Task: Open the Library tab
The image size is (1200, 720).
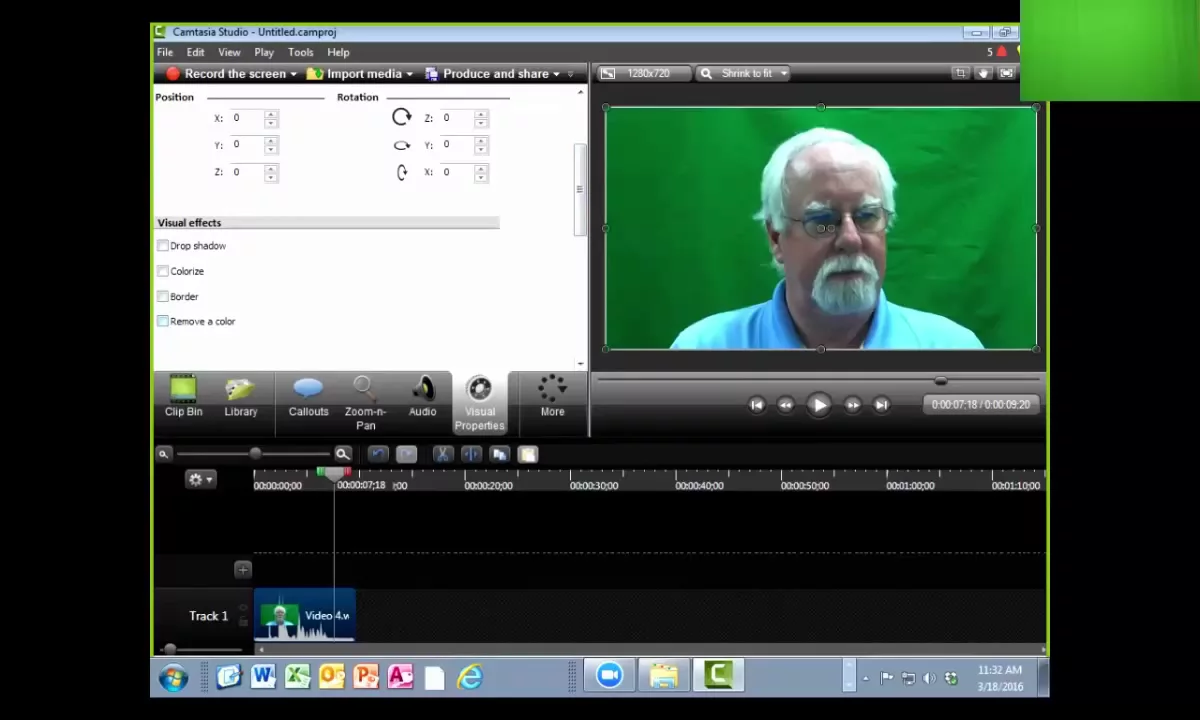Action: (241, 397)
